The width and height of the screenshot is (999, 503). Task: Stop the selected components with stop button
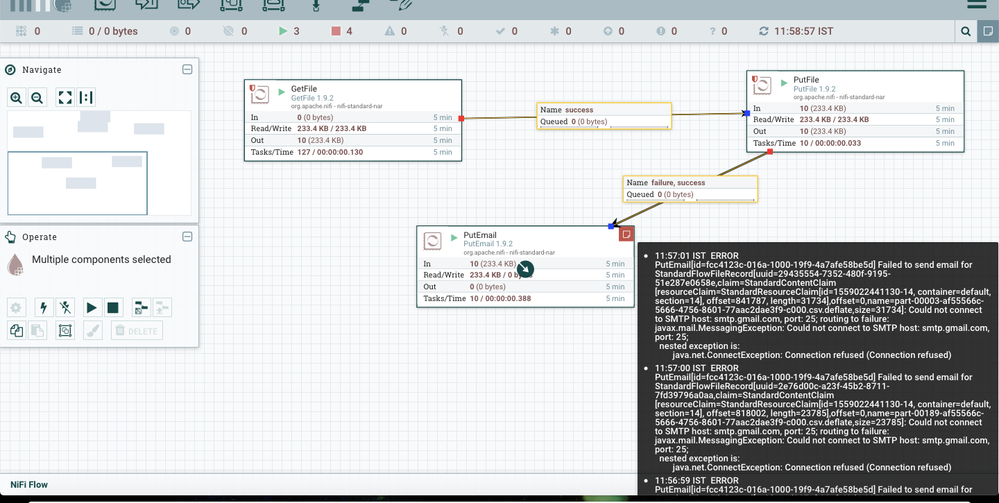pos(113,308)
